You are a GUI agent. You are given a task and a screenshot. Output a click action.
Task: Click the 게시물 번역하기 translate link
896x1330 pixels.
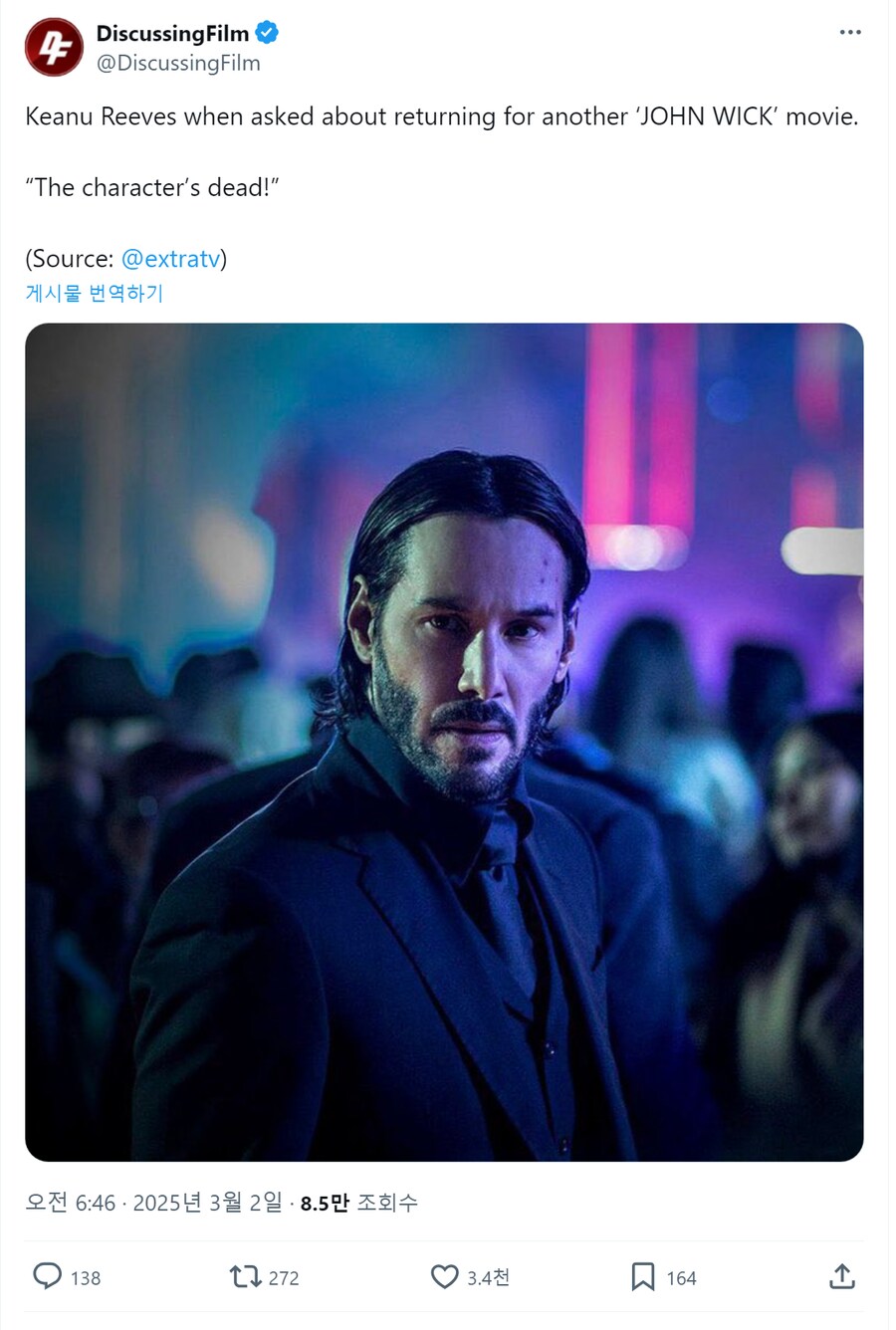coord(95,293)
